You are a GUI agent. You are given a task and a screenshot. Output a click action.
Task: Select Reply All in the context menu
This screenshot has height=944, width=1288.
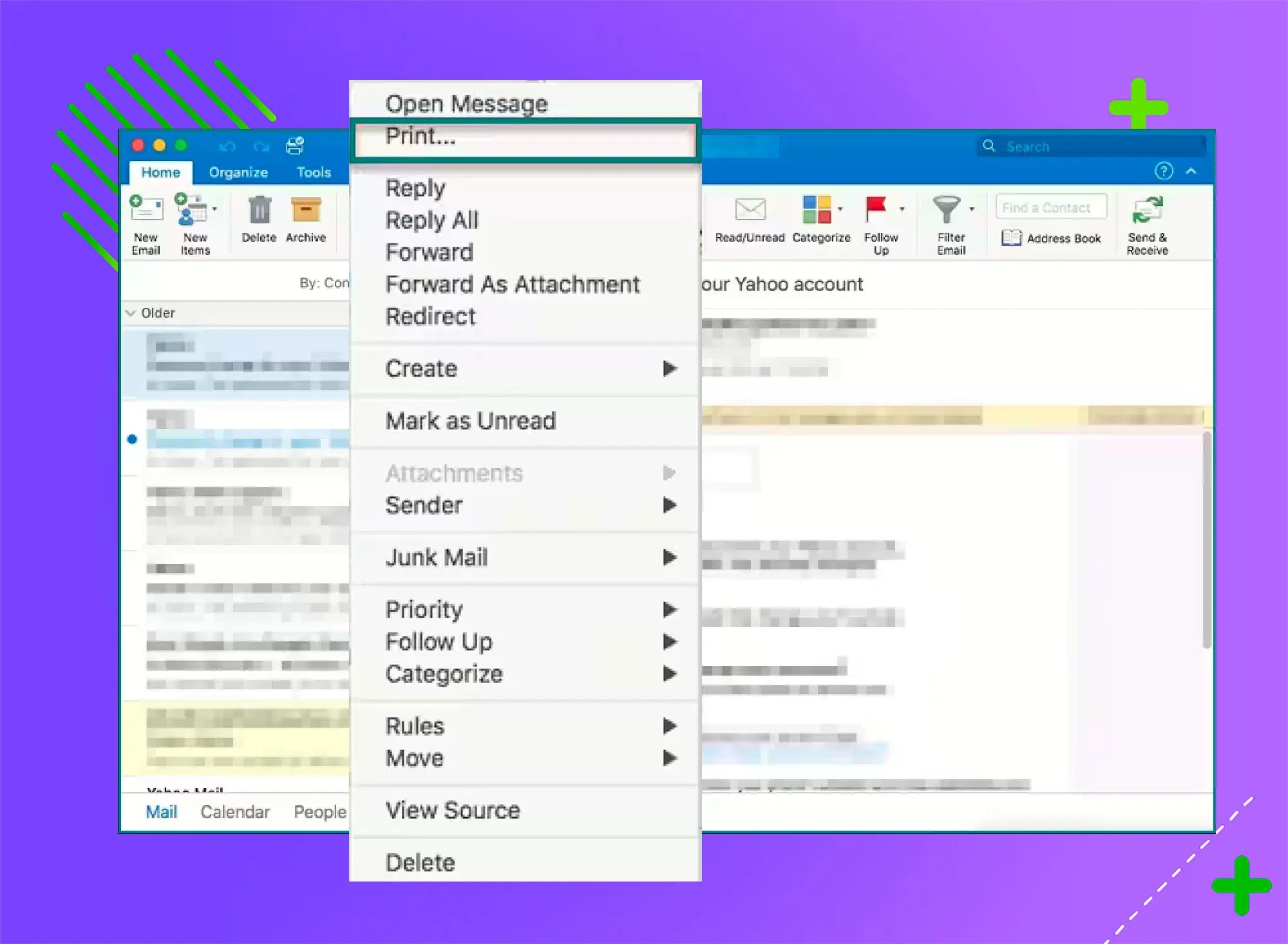click(525, 220)
